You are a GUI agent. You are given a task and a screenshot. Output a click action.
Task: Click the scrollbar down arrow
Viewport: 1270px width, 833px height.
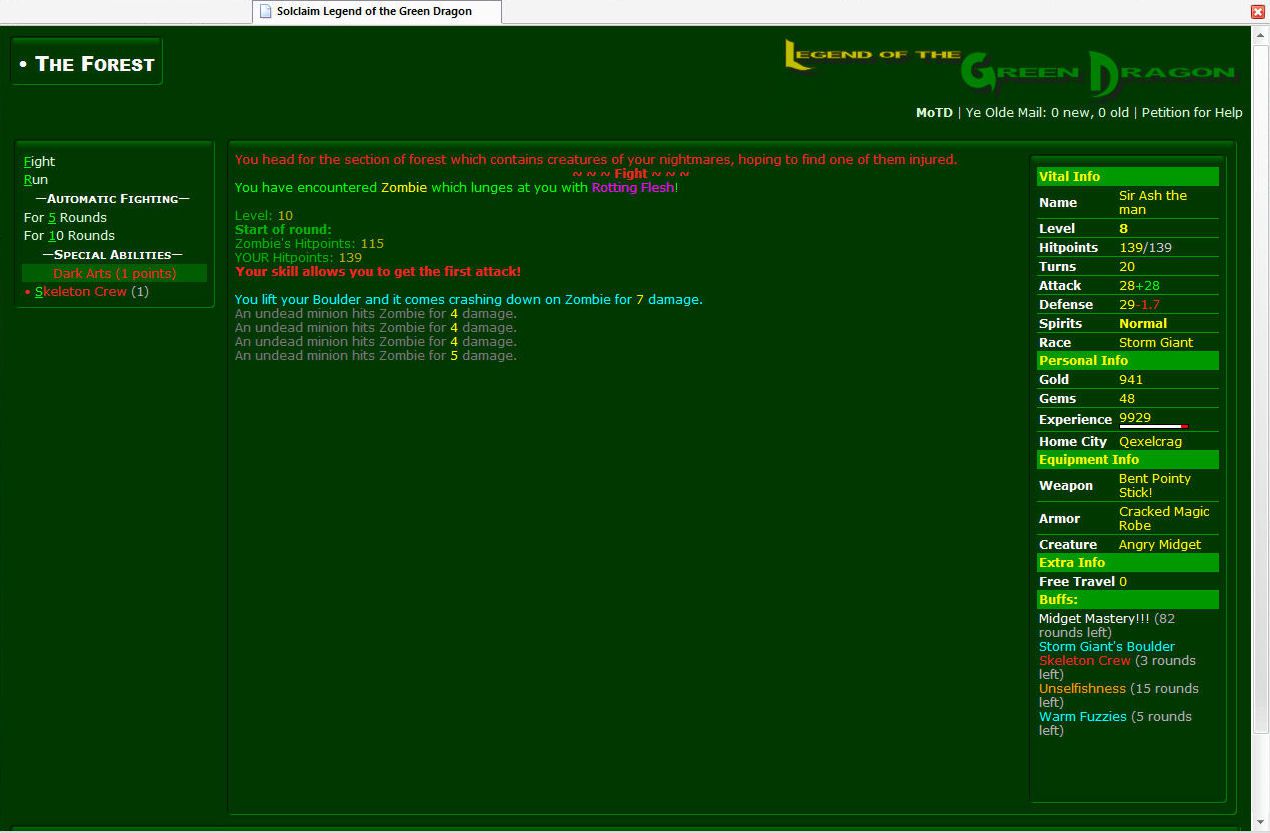1260,823
